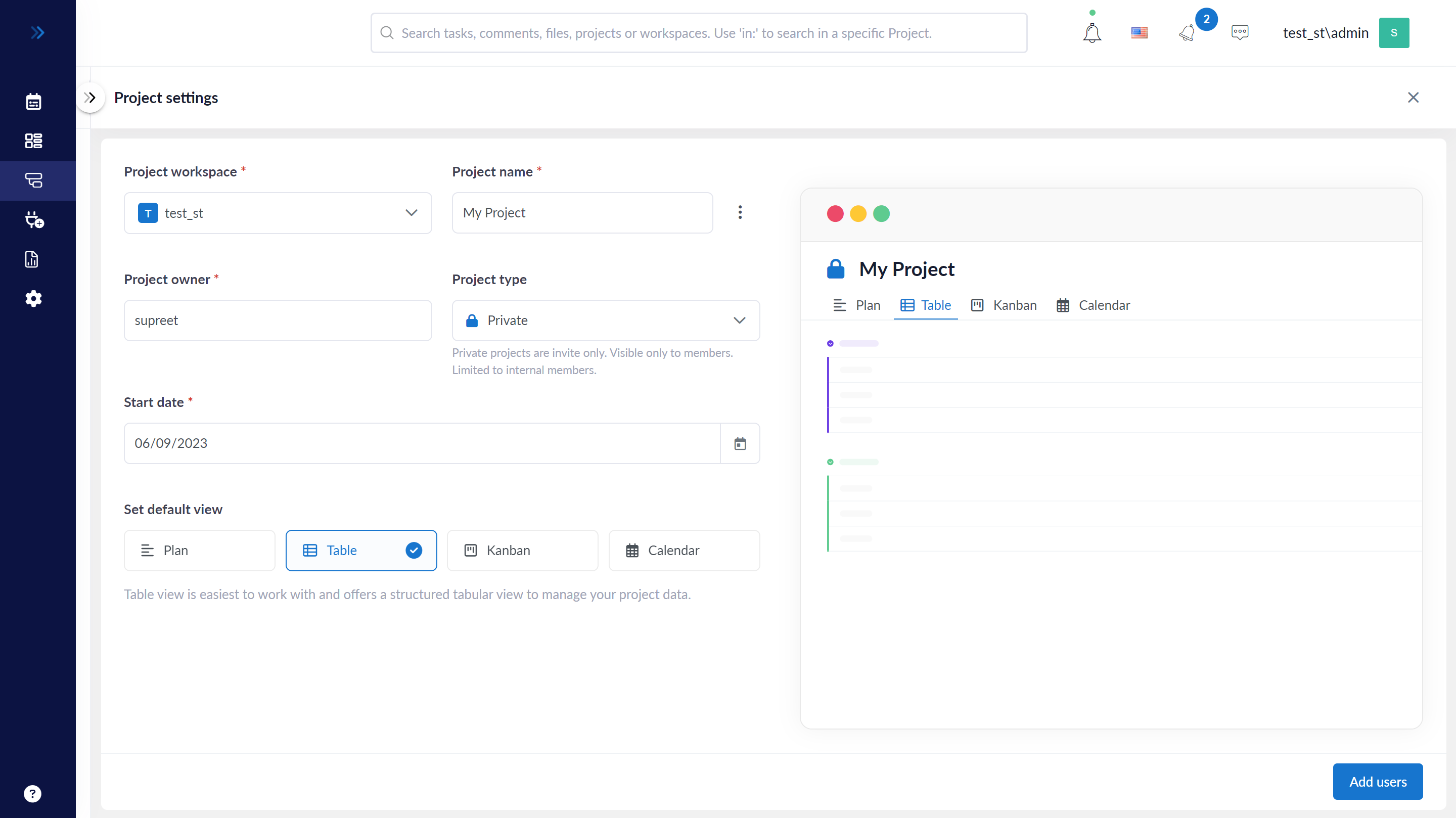This screenshot has width=1456, height=818.
Task: Open the dashboard grid icon in sidebar
Action: point(33,141)
